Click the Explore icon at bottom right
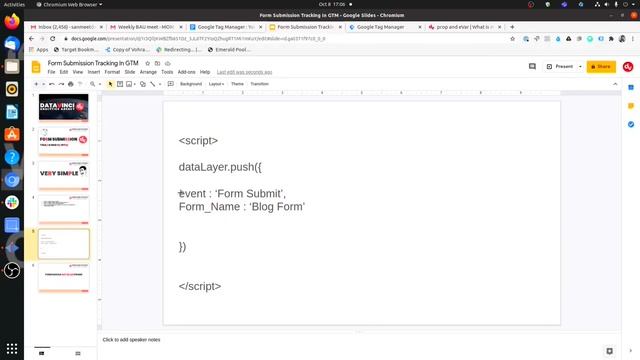The width and height of the screenshot is (640, 360). [x=609, y=351]
